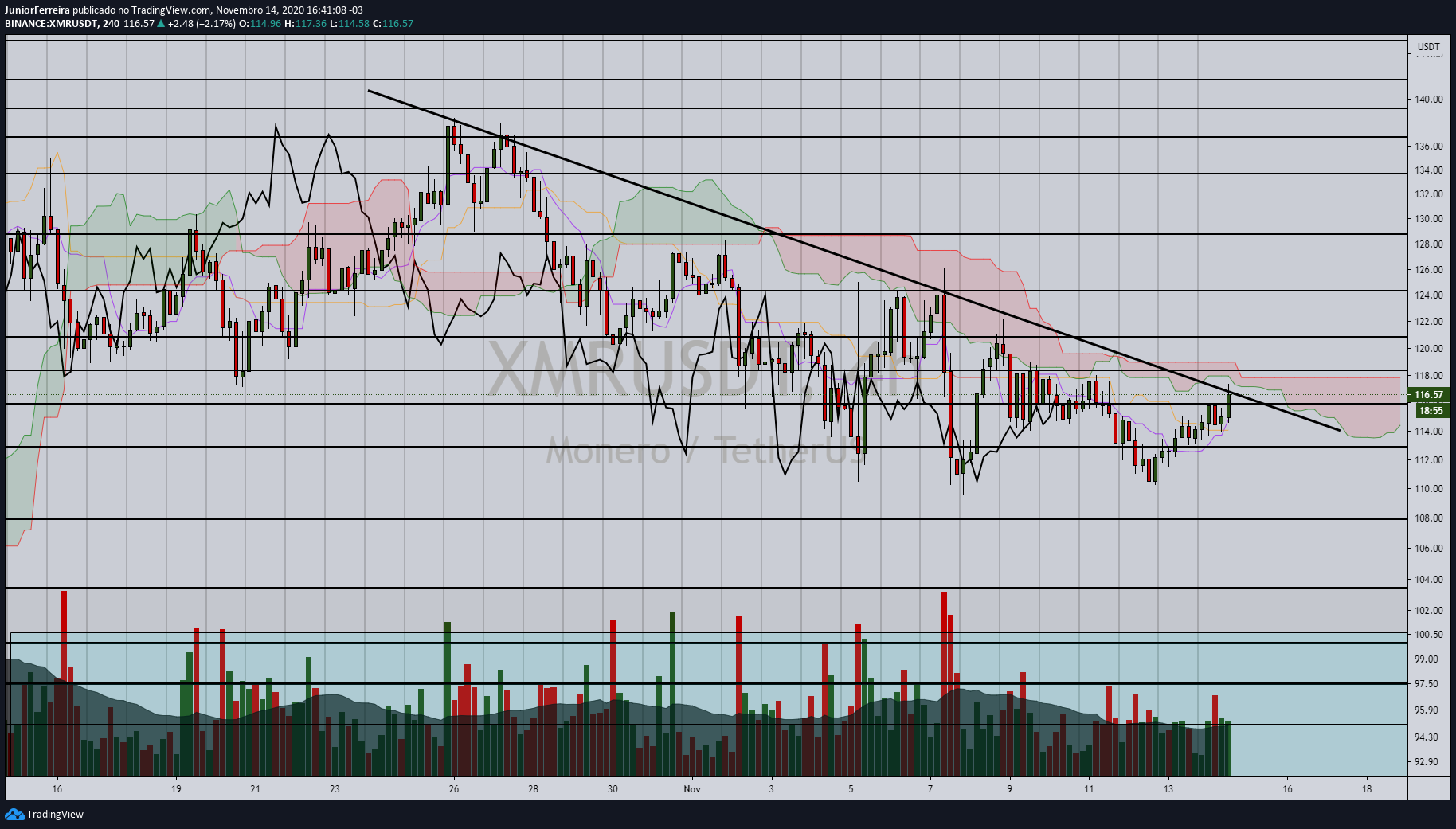Click the 97.50 price axis label
The width and height of the screenshot is (1456, 829).
pos(1427,684)
